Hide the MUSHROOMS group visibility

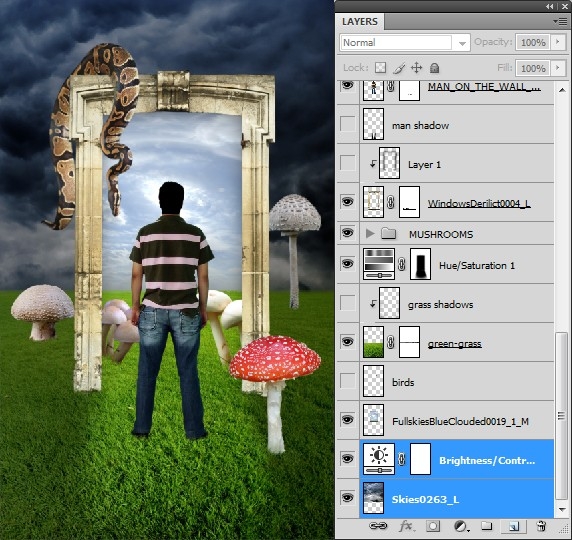[x=347, y=232]
